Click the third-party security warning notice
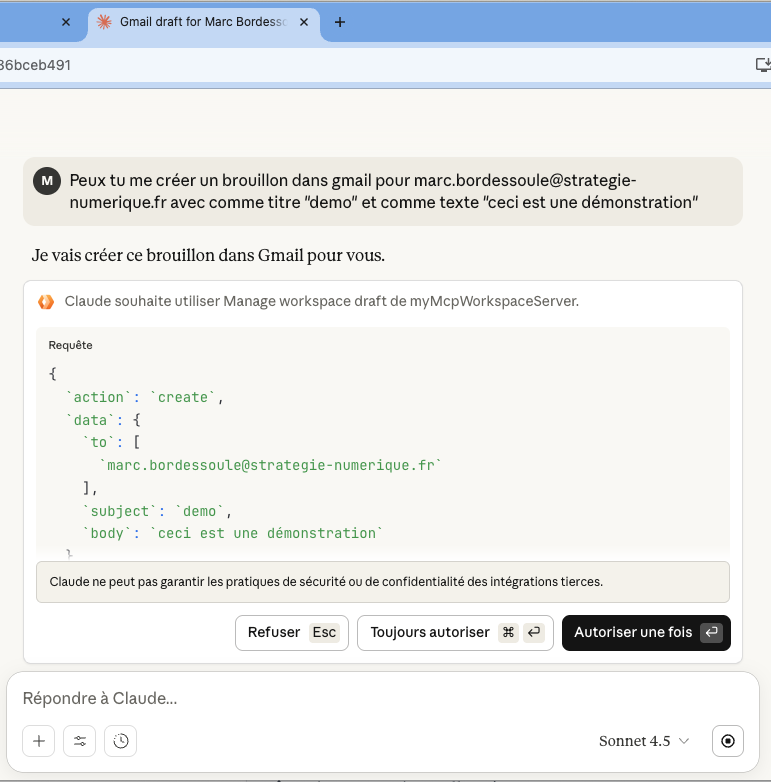Viewport: 771px width, 782px height. point(382,581)
